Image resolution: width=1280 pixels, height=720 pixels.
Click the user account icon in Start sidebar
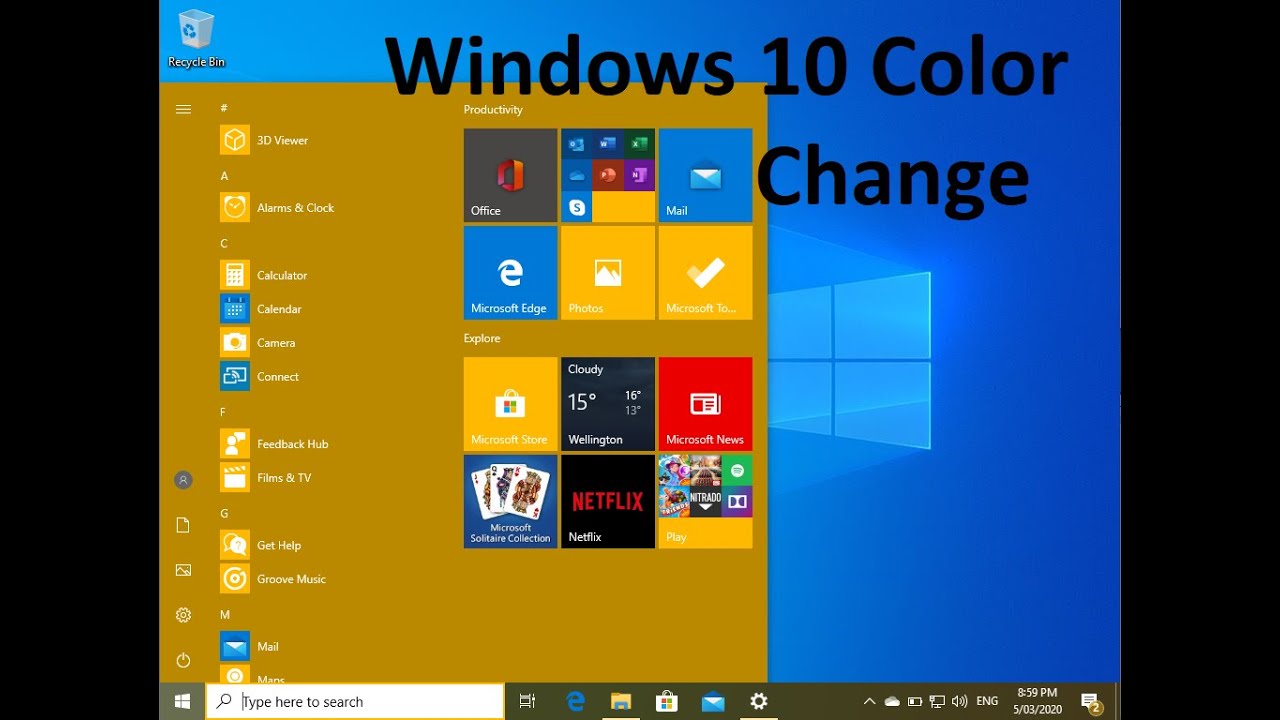coord(183,480)
